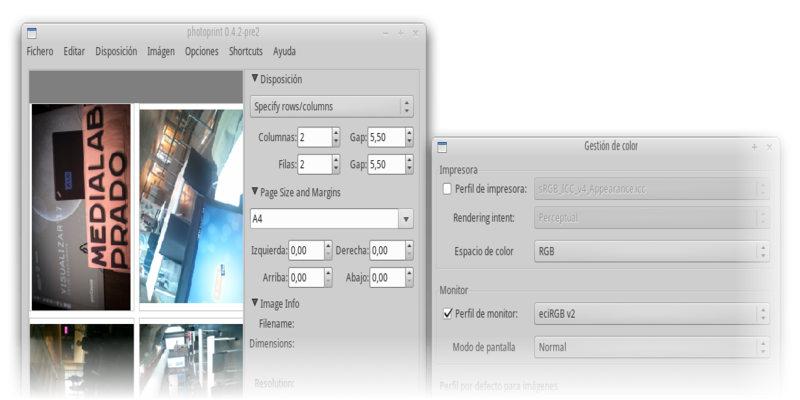
Task: Open the Espacio de color RGB dropdown
Action: tap(652, 252)
